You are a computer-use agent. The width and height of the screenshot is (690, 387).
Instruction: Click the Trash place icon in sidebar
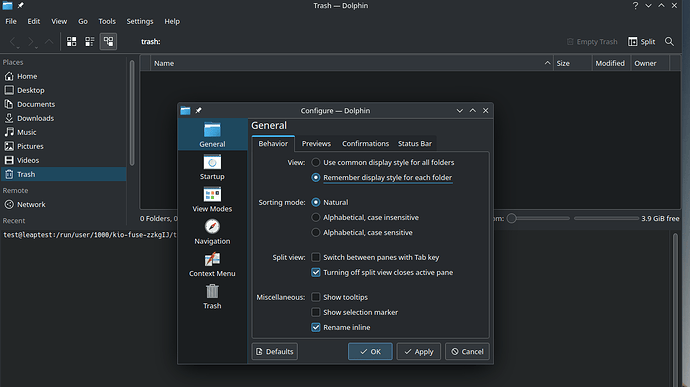point(9,174)
